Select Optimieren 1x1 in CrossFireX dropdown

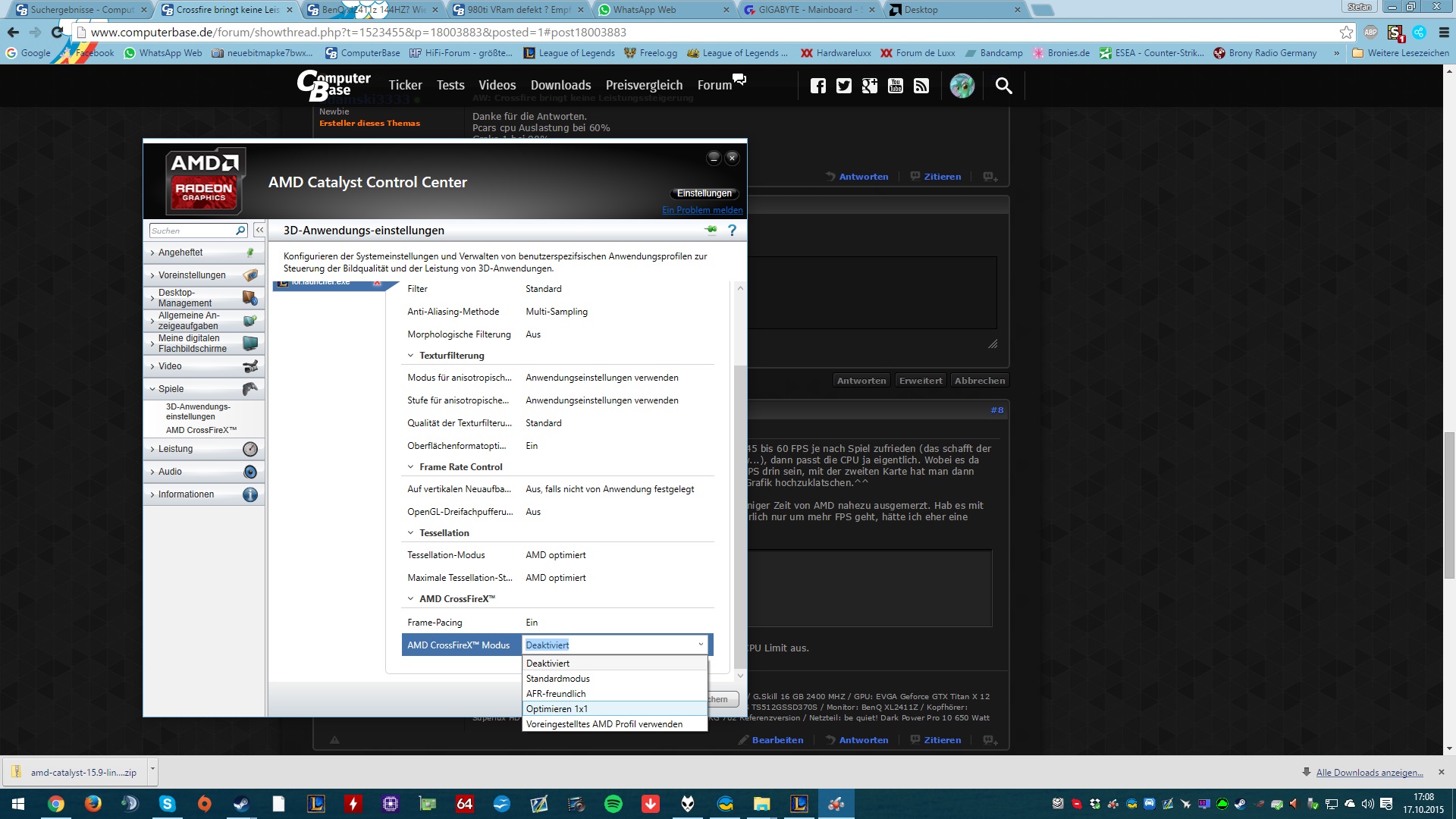point(557,709)
